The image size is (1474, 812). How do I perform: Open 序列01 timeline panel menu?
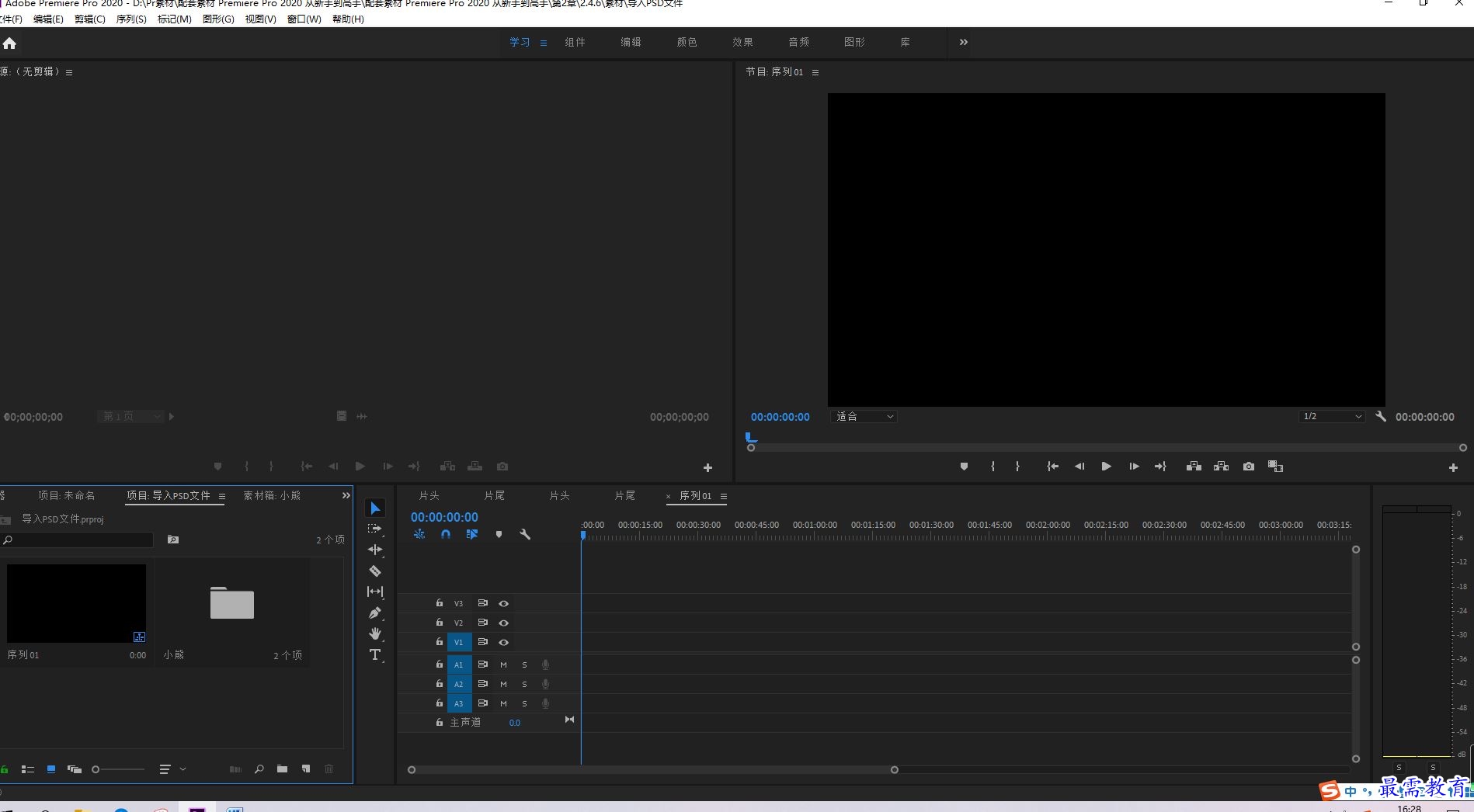point(723,496)
